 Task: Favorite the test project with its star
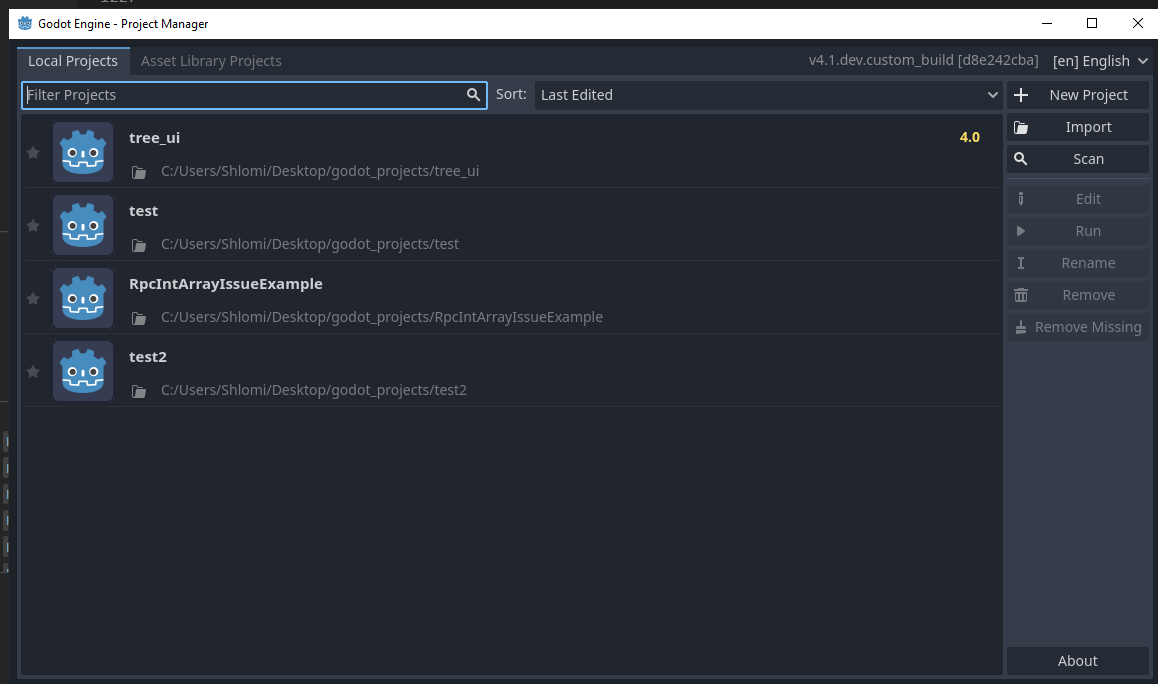click(x=32, y=225)
